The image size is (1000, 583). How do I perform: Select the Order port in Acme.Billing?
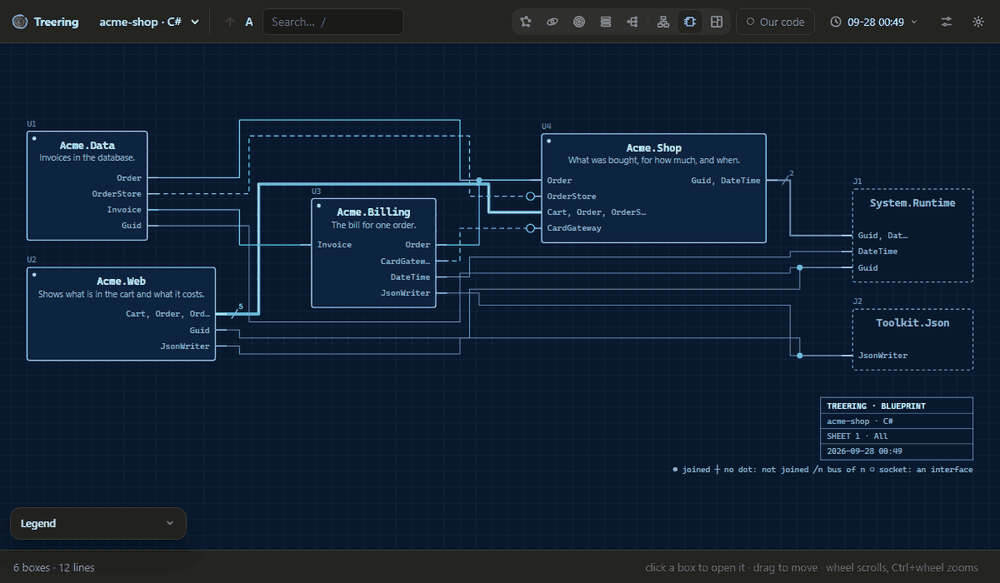point(418,245)
